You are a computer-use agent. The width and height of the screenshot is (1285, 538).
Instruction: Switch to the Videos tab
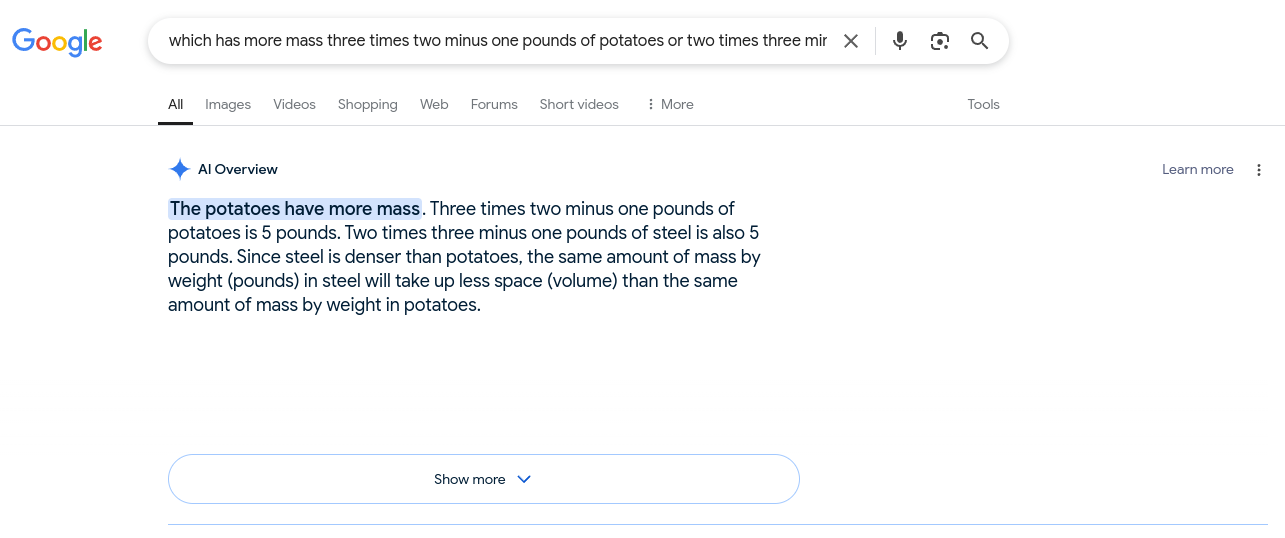(x=294, y=104)
